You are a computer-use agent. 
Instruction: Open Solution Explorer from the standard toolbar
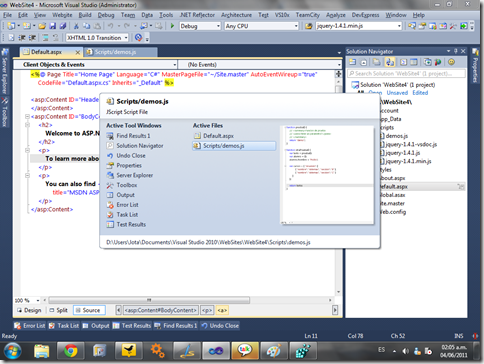[412, 26]
